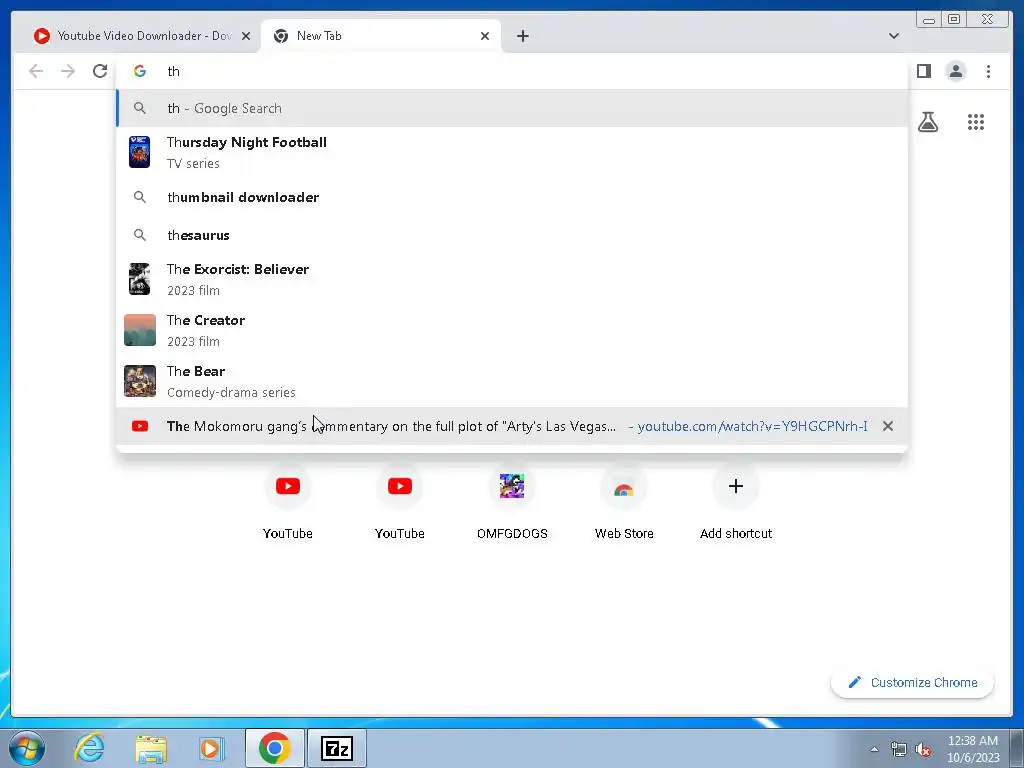Screen dimensions: 1024x768
Task: Go back using the back arrow
Action: pos(36,71)
